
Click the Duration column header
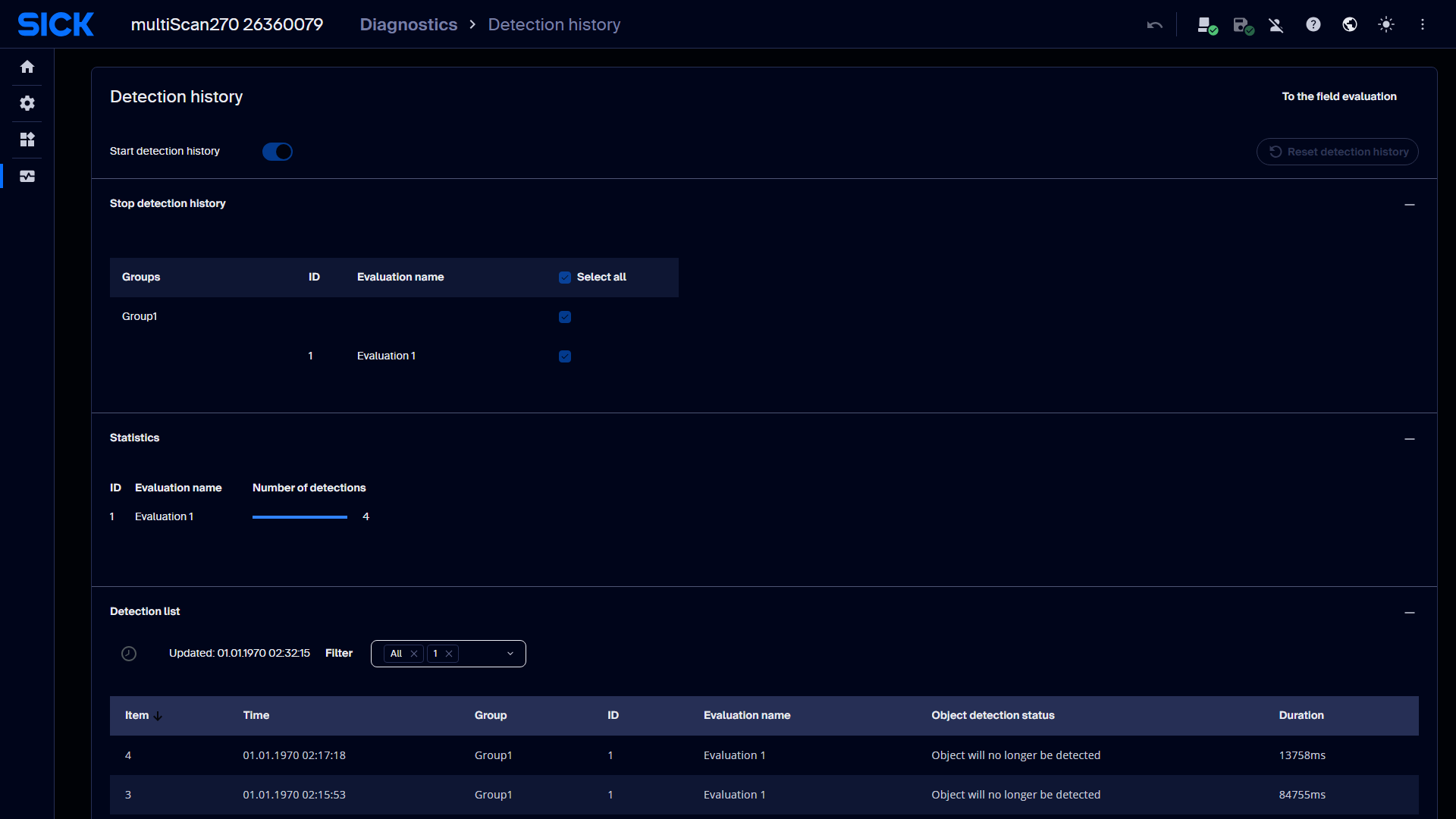pos(1301,715)
